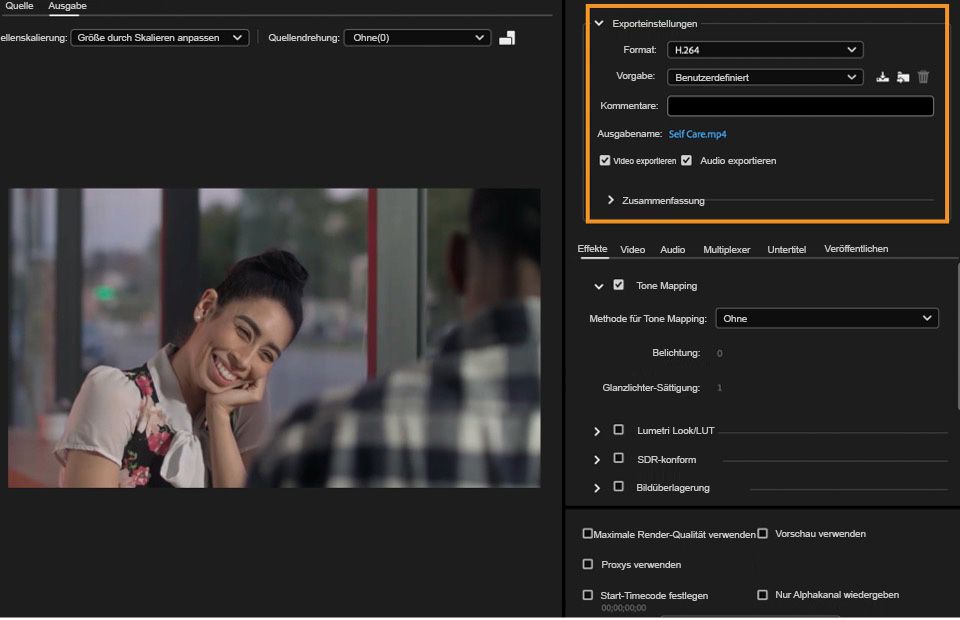
Task: Click into the Kommentare text field
Action: [800, 106]
